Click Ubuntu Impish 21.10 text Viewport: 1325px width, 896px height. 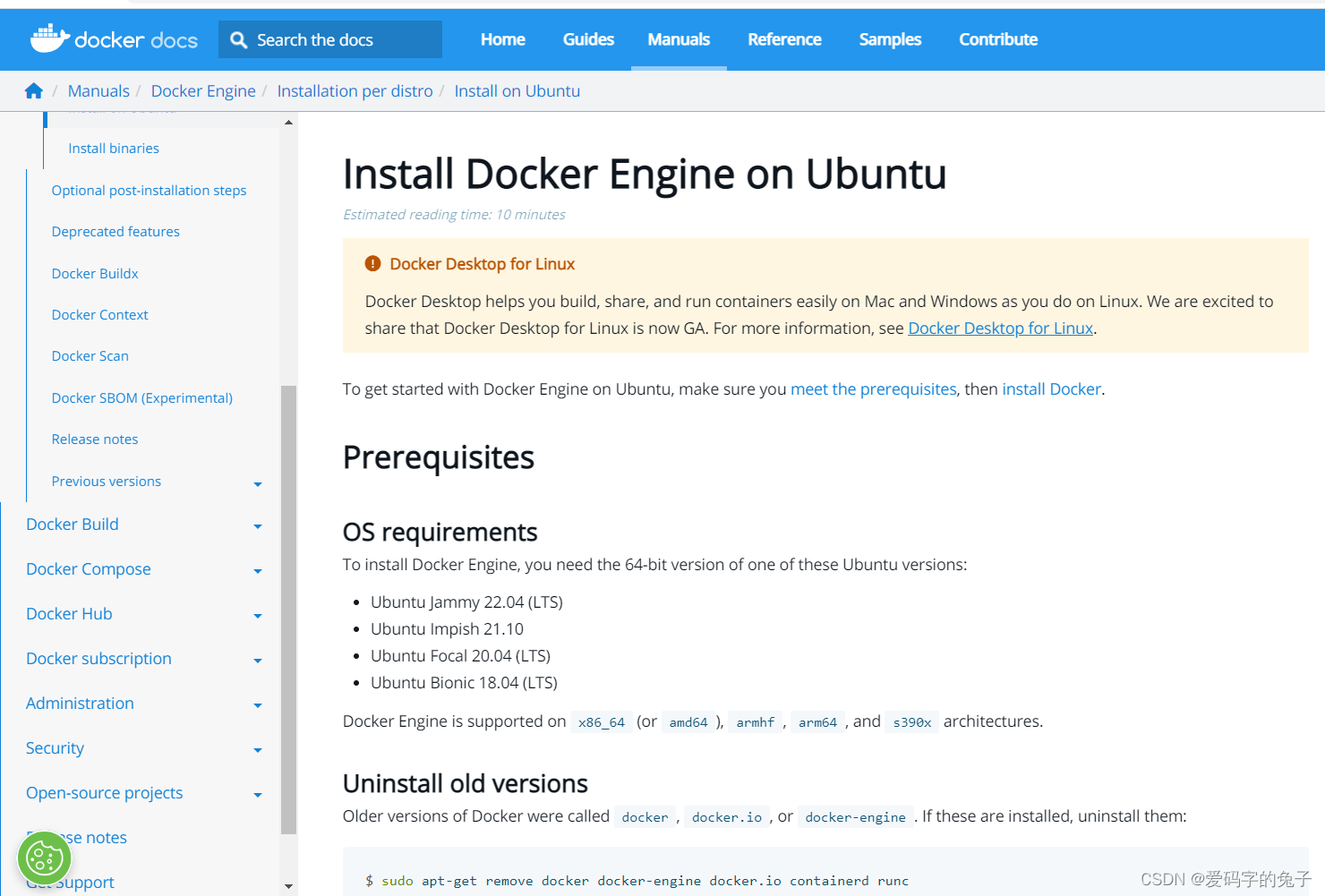(x=447, y=629)
